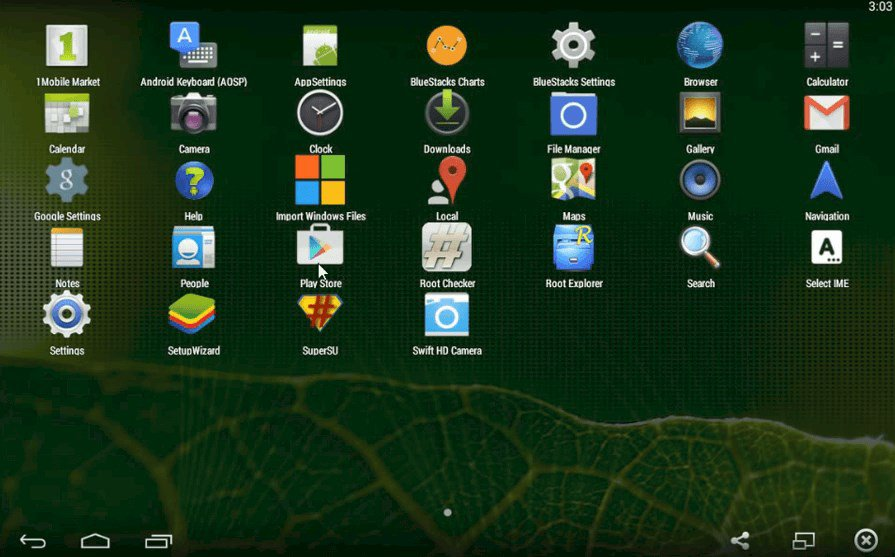Image resolution: width=895 pixels, height=557 pixels.
Task: Tap the Android home button
Action: (x=95, y=540)
